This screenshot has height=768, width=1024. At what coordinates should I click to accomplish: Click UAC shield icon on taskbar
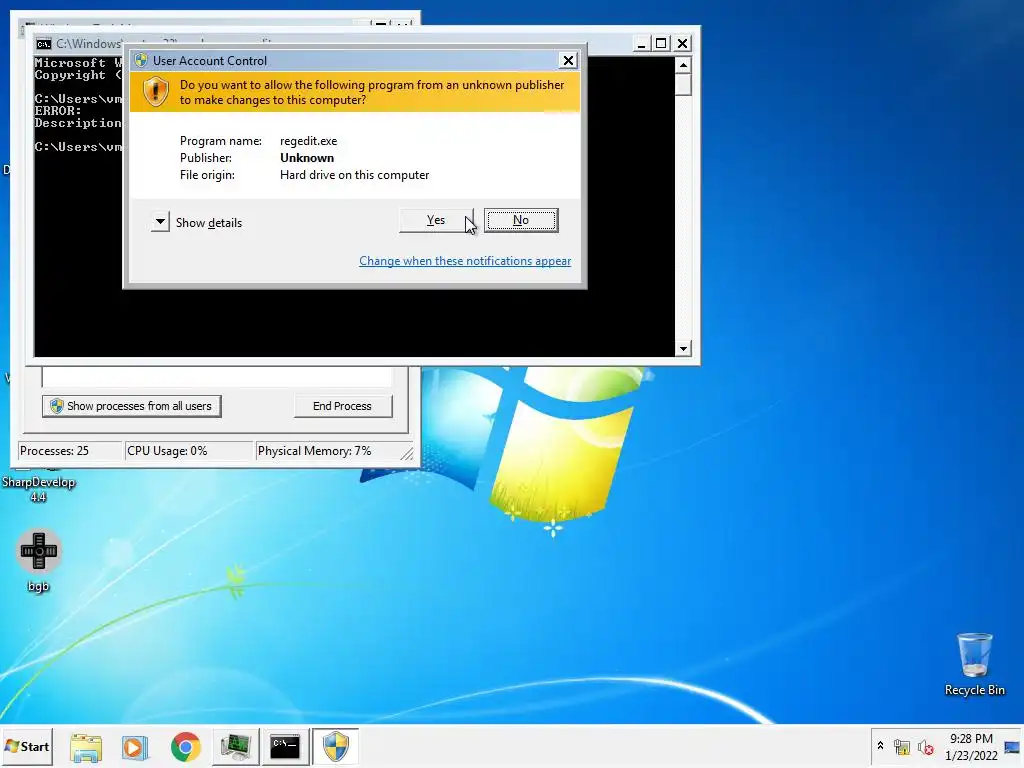336,747
